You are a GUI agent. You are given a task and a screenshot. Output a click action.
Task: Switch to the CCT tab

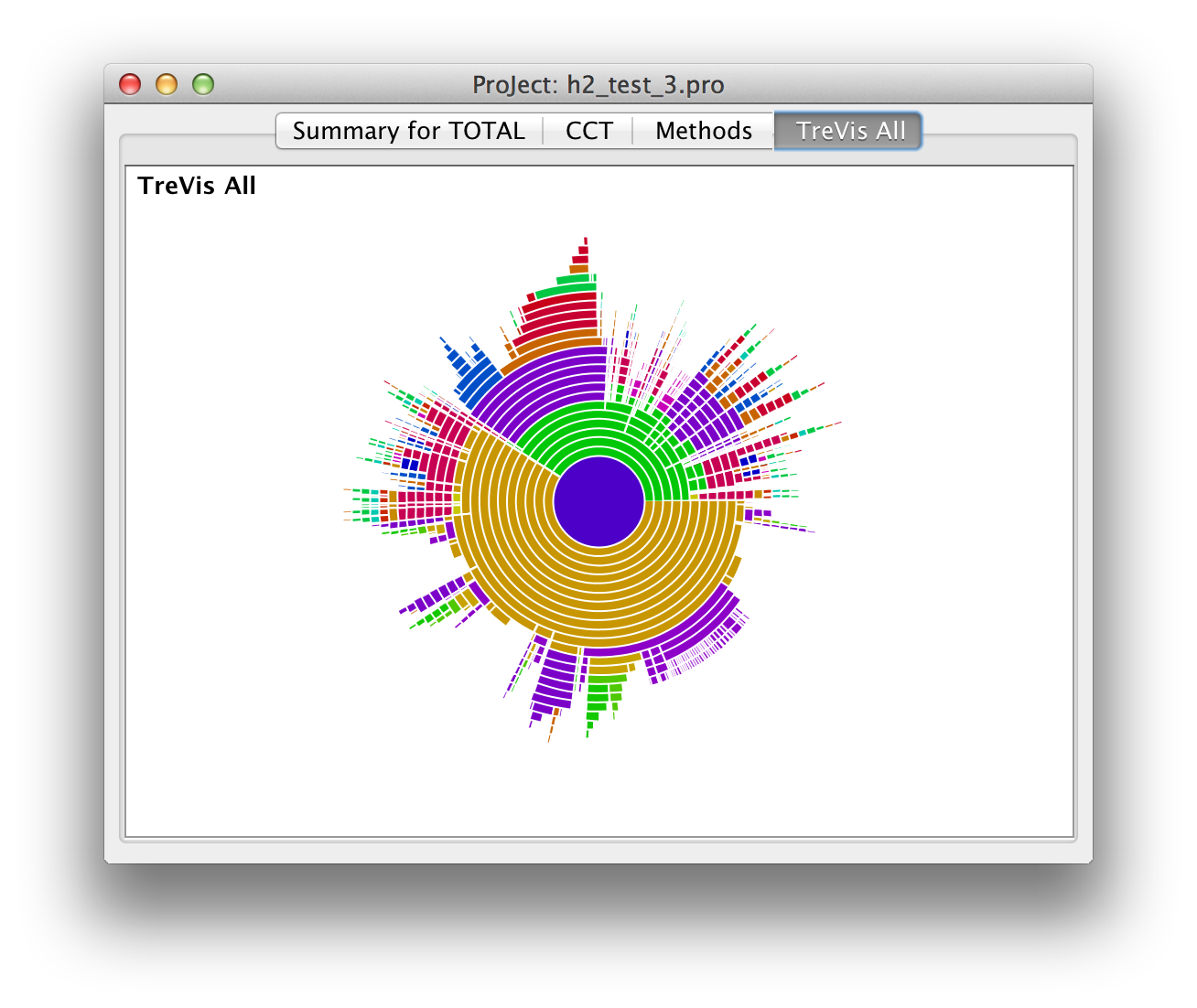tap(588, 131)
